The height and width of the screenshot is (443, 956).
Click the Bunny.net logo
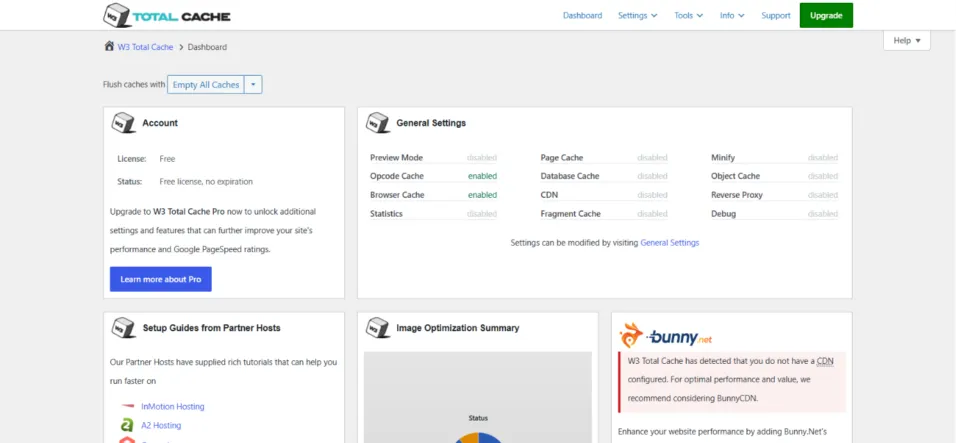(665, 336)
